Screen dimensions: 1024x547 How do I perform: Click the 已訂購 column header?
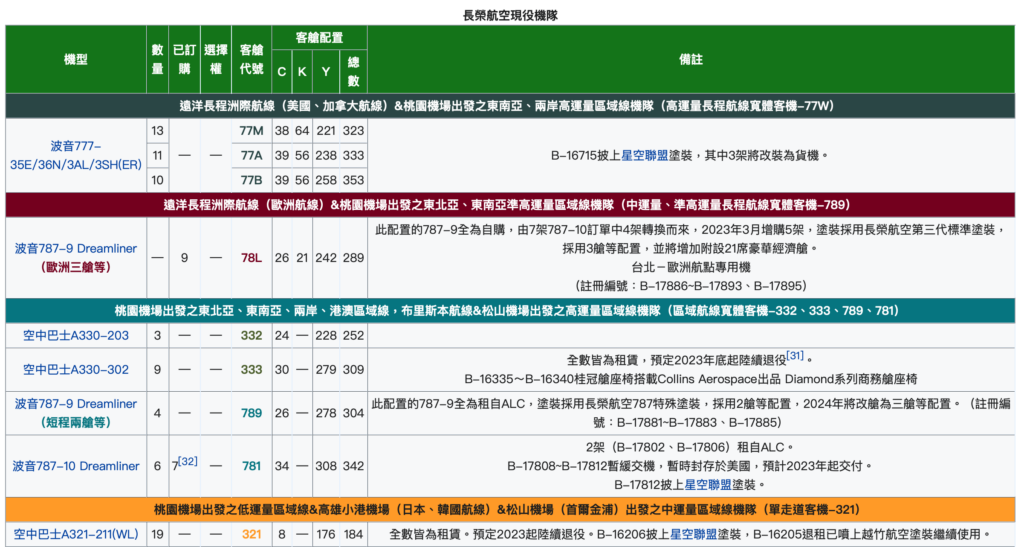tap(184, 59)
